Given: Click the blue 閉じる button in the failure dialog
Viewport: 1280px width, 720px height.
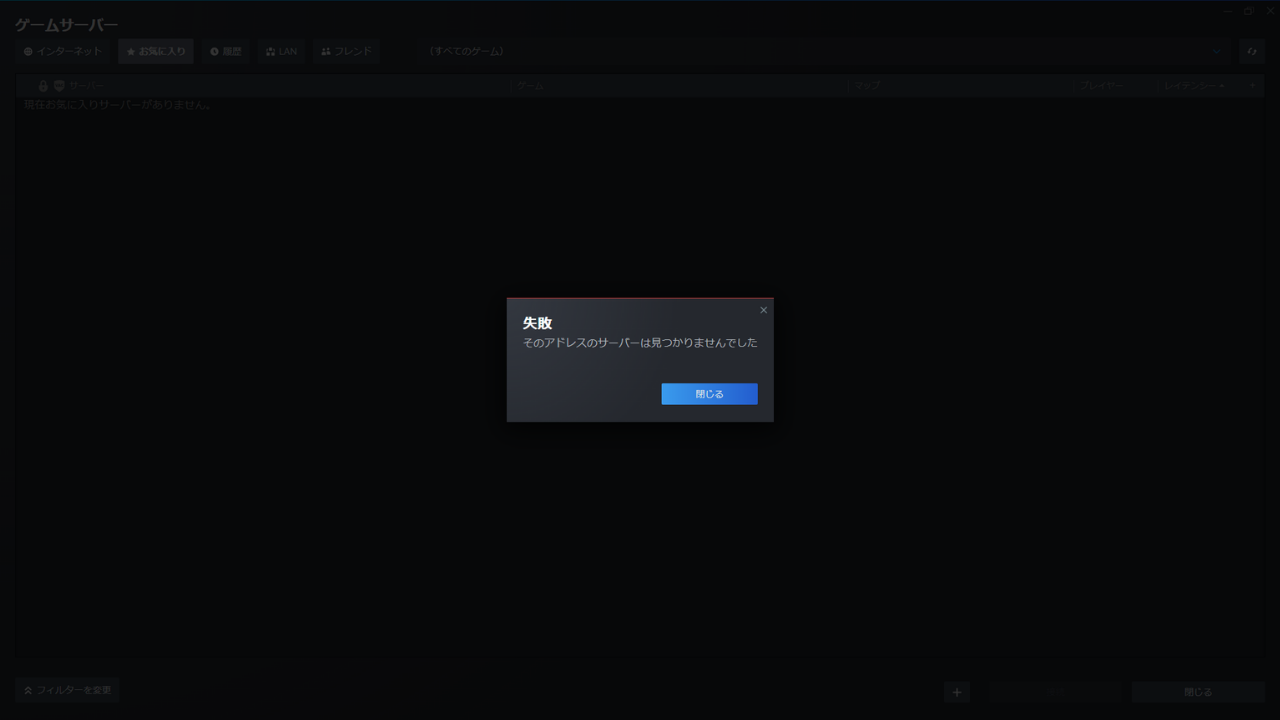Looking at the screenshot, I should pyautogui.click(x=709, y=394).
